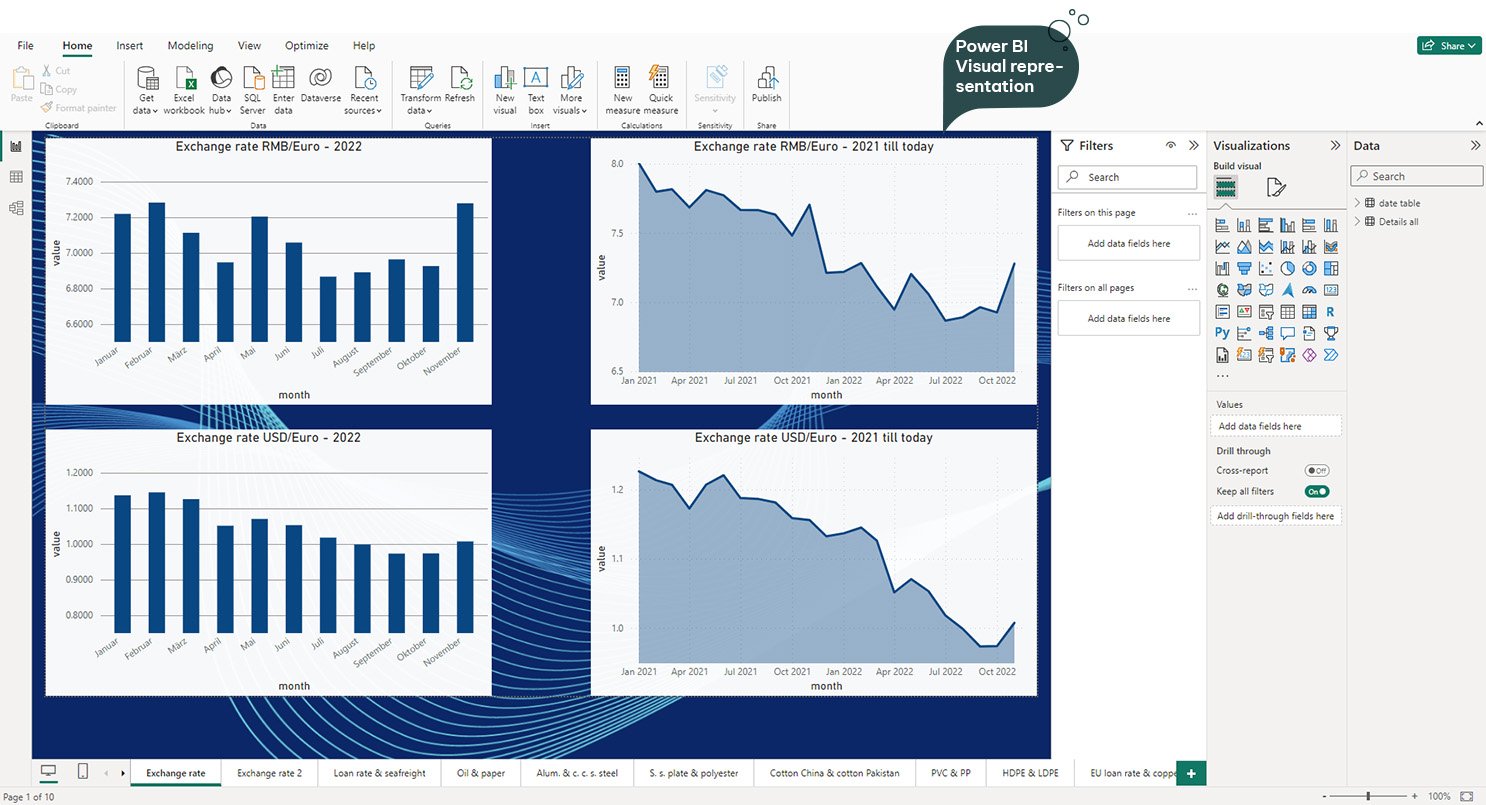Click the Publish icon
Screen dimensions: 1486x805
767,80
